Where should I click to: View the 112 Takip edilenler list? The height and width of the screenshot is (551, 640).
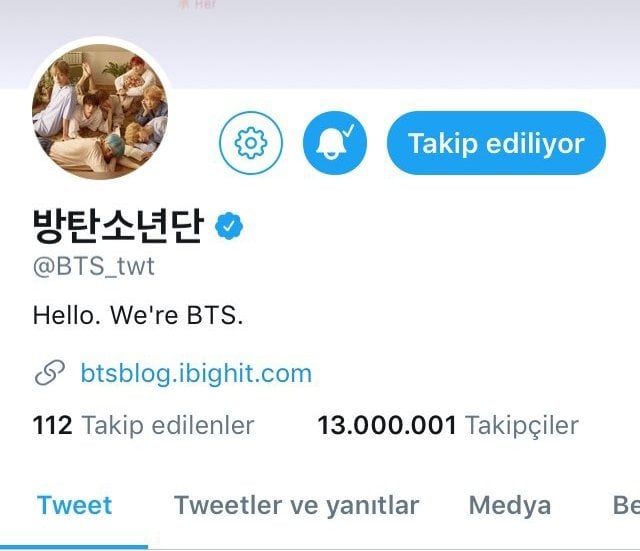[x=143, y=425]
